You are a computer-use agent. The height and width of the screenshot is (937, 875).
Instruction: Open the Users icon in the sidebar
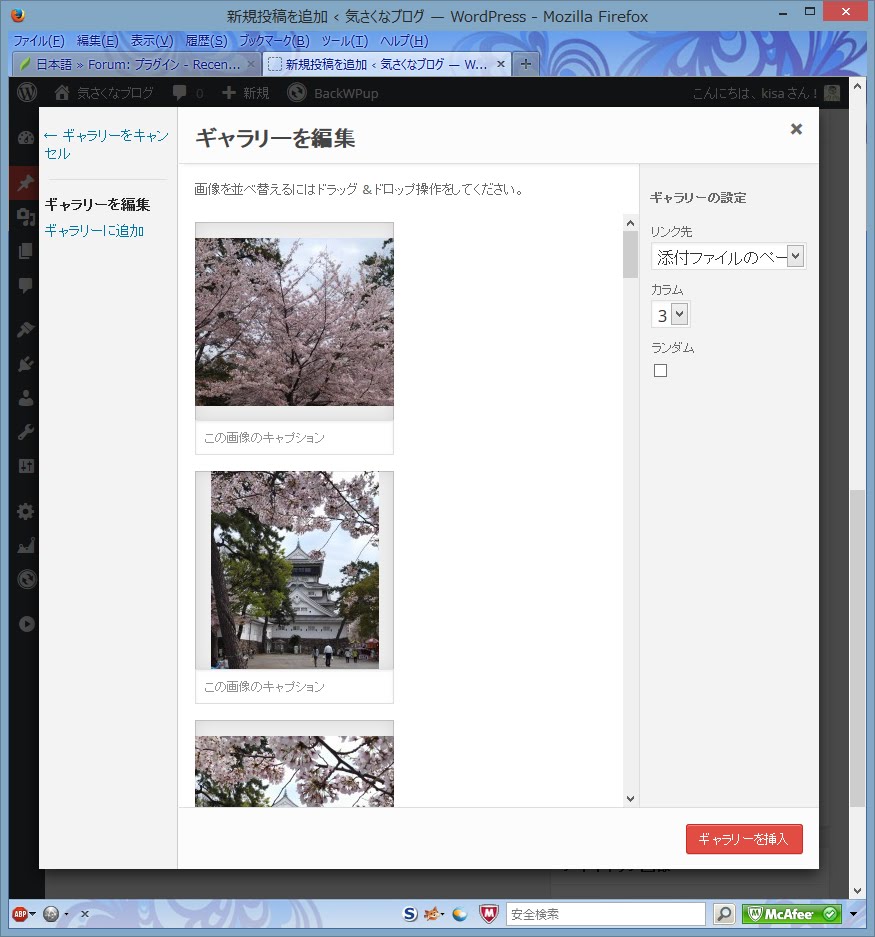click(26, 398)
